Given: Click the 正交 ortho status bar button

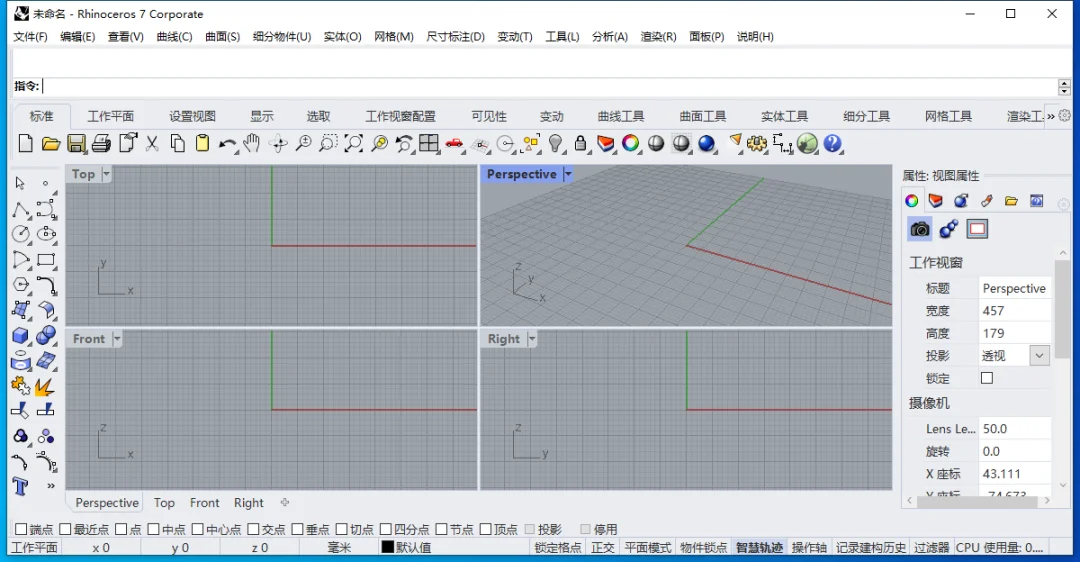Looking at the screenshot, I should coord(603,548).
